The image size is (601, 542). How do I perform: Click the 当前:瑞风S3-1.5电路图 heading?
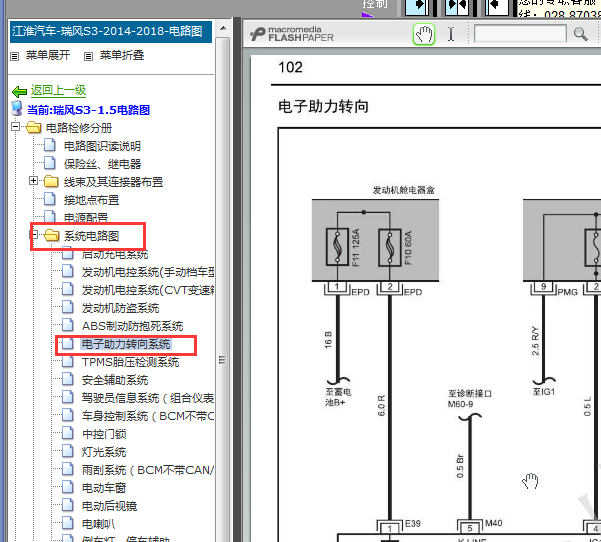[89, 110]
